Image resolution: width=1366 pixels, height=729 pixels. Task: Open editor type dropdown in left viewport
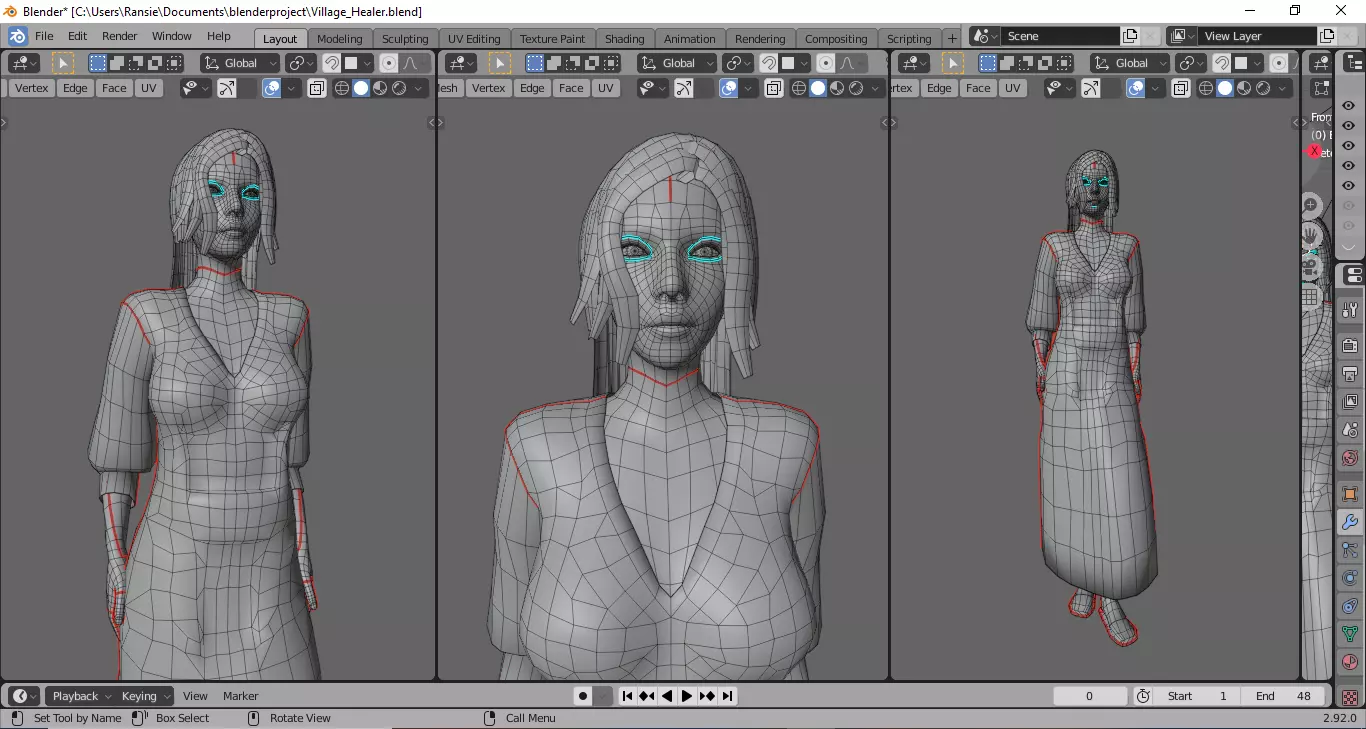(x=24, y=63)
